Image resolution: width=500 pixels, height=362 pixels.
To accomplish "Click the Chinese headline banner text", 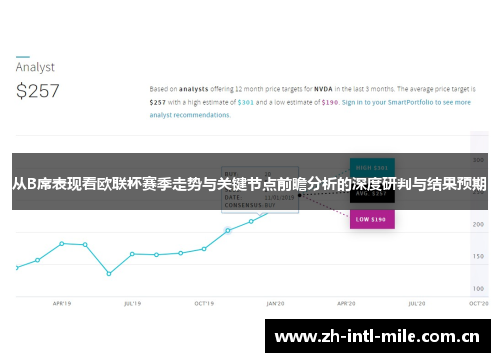I will coord(249,184).
